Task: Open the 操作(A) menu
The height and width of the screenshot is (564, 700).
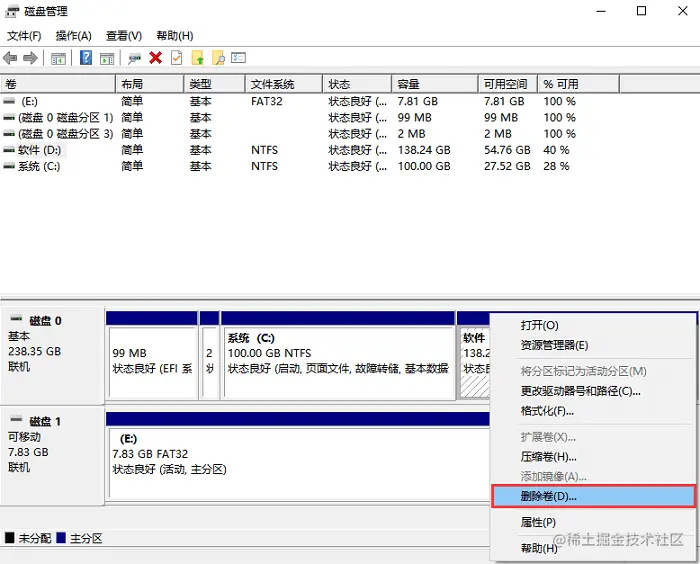Action: (74, 36)
